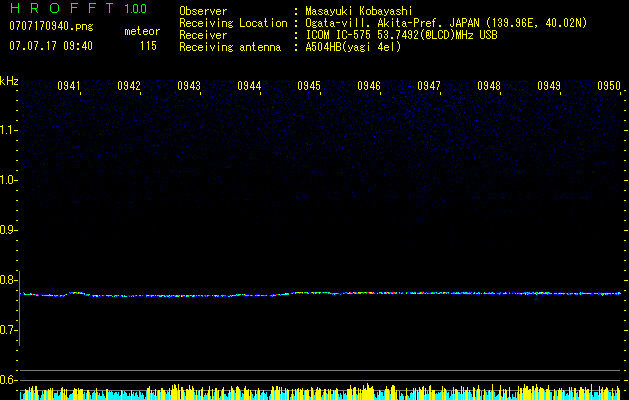629x400 pixels.
Task: Select the 0943 time marker
Action: tap(189, 86)
